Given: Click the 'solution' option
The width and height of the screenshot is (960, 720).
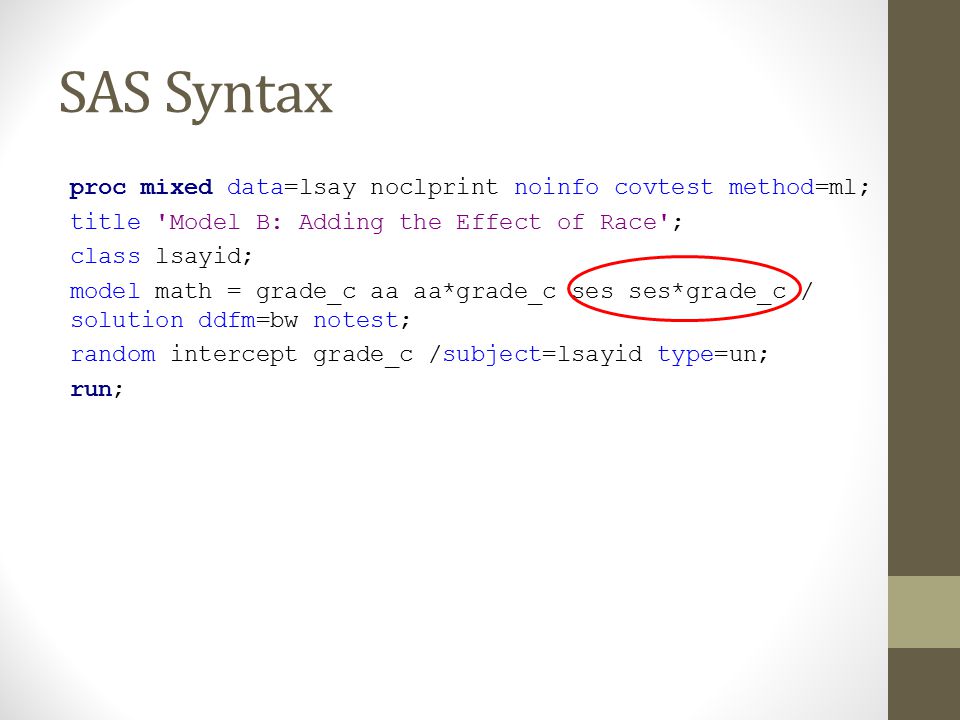Looking at the screenshot, I should click(127, 320).
